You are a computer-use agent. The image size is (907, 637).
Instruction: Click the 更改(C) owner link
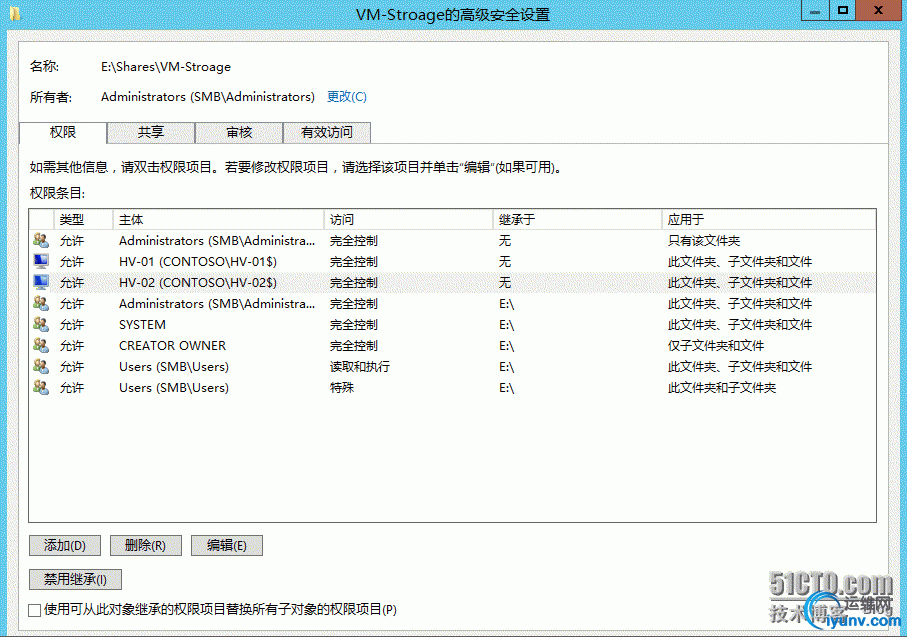[347, 97]
